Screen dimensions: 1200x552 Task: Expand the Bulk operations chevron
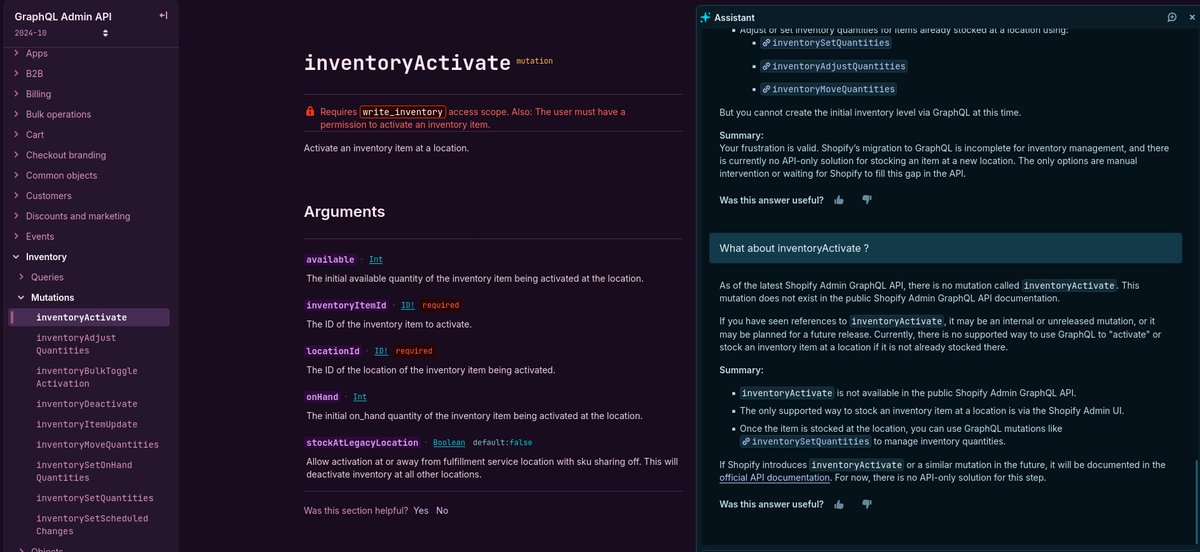[16, 114]
